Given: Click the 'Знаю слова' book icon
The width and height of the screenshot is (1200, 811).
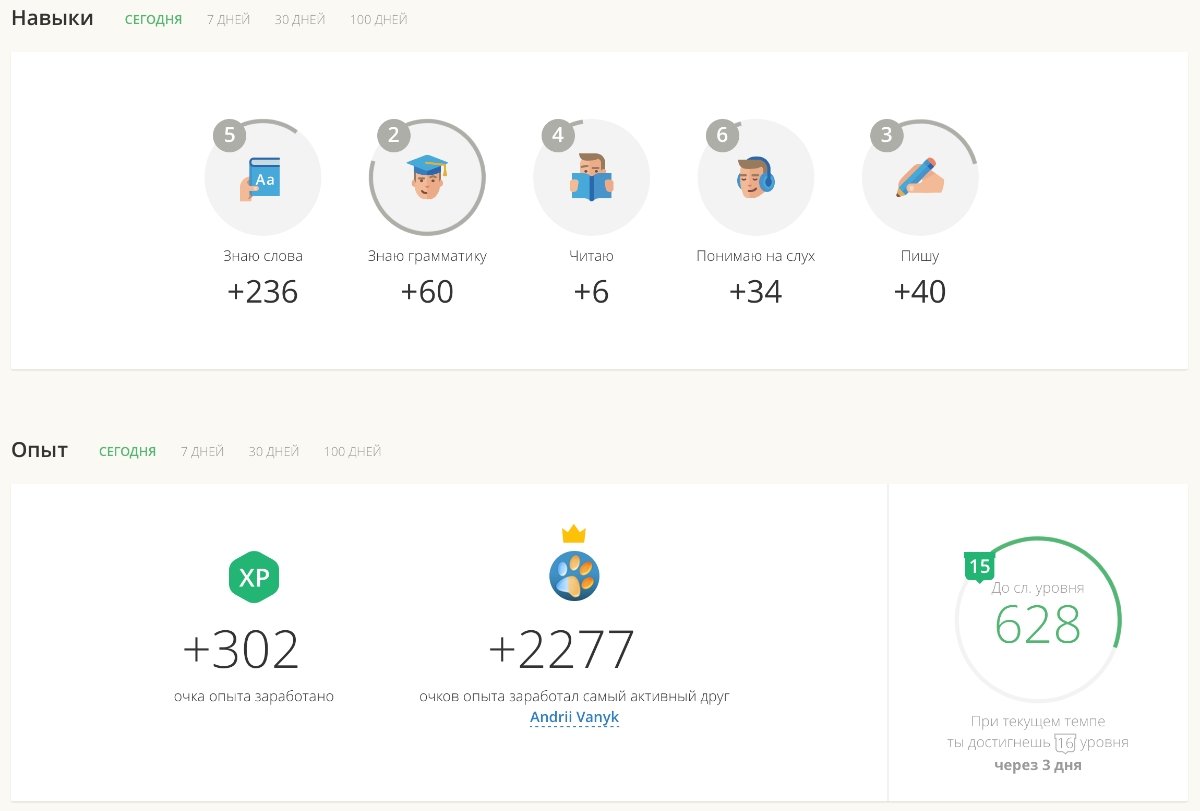Looking at the screenshot, I should coord(262,178).
